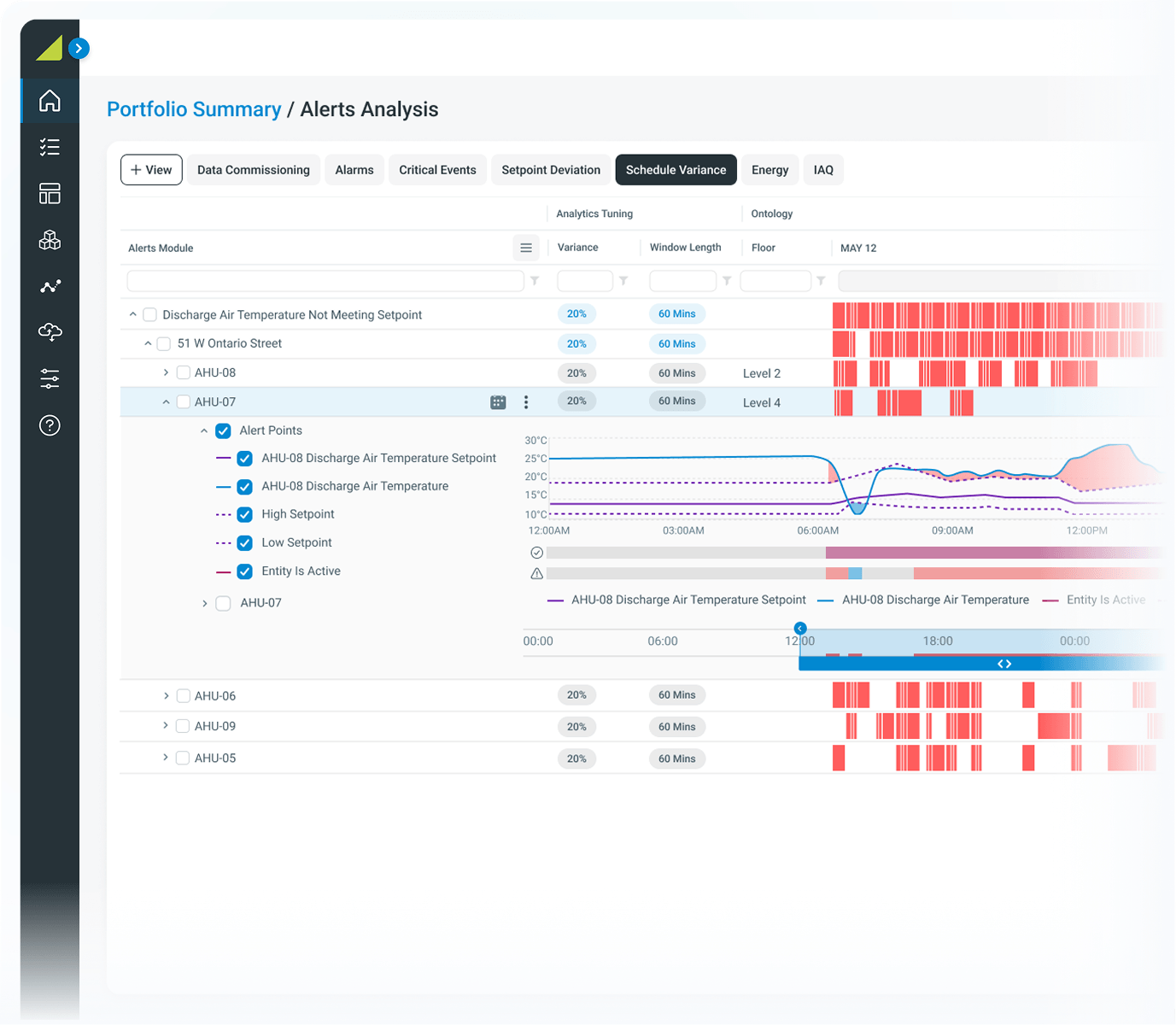The height and width of the screenshot is (1025, 1176).
Task: Check the AHU-08 row checkbox
Action: (x=183, y=372)
